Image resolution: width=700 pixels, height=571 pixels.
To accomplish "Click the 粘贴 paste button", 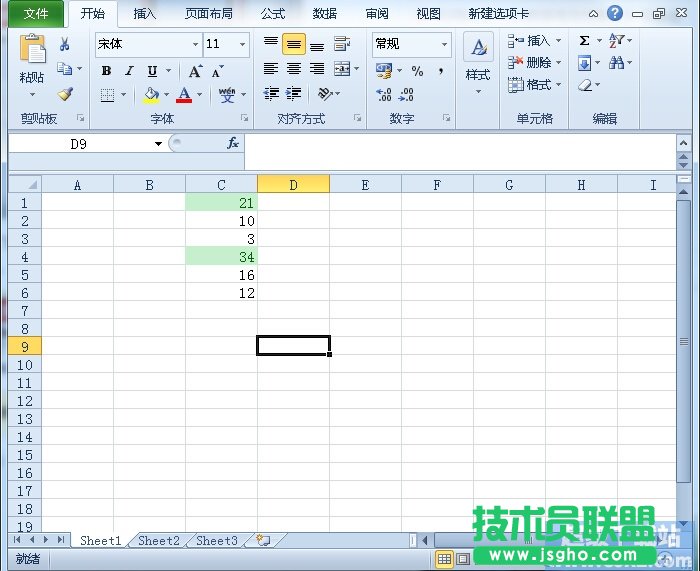I will click(32, 60).
